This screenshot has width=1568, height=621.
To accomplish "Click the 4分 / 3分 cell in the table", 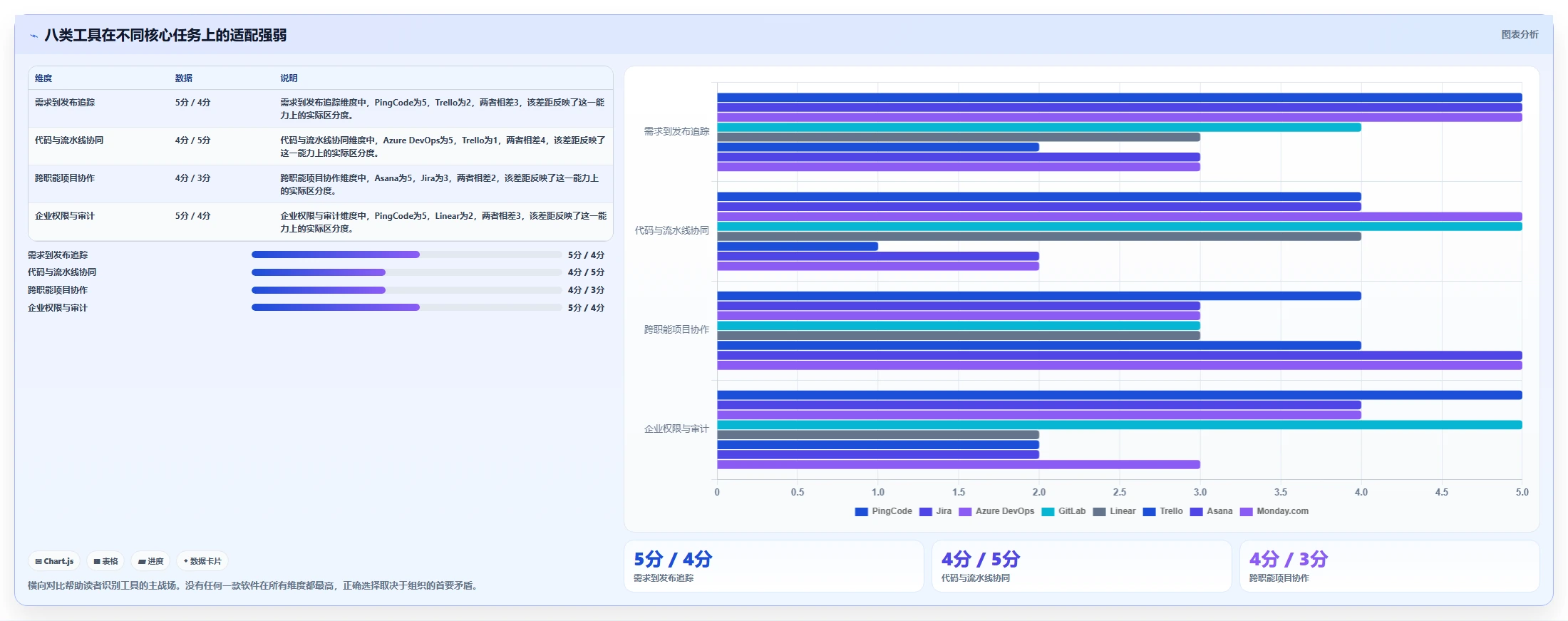I will pyautogui.click(x=193, y=178).
